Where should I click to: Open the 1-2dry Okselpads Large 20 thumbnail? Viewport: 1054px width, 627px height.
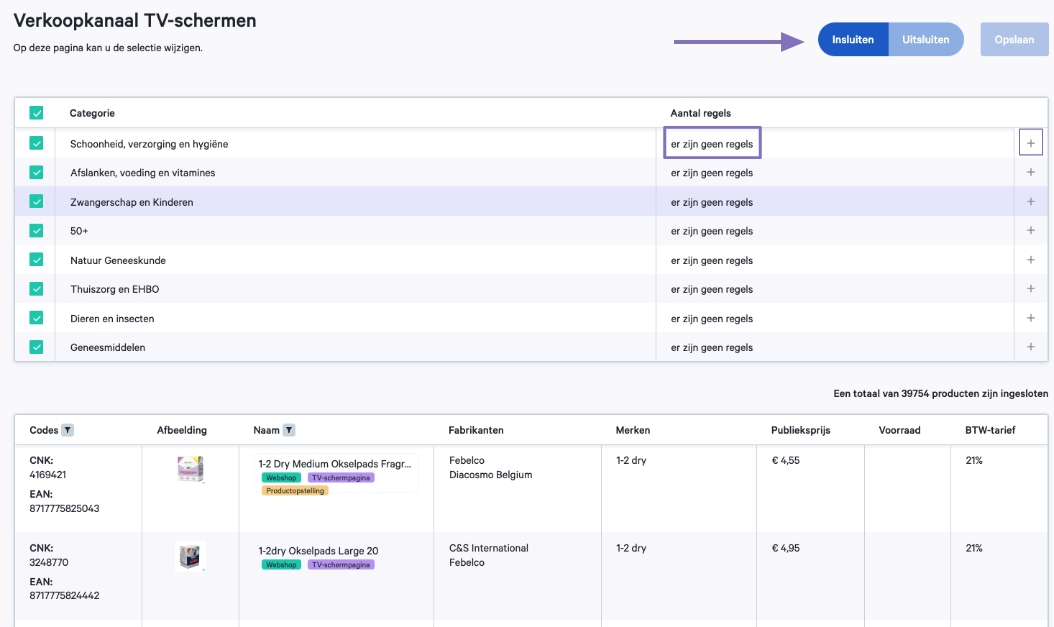[190, 556]
